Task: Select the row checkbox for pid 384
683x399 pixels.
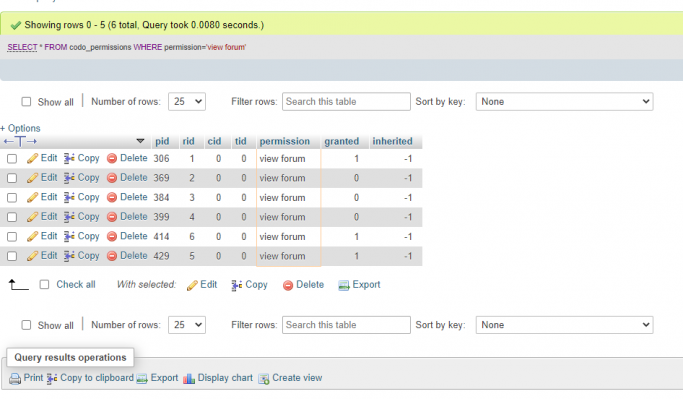Action: [x=12, y=198]
